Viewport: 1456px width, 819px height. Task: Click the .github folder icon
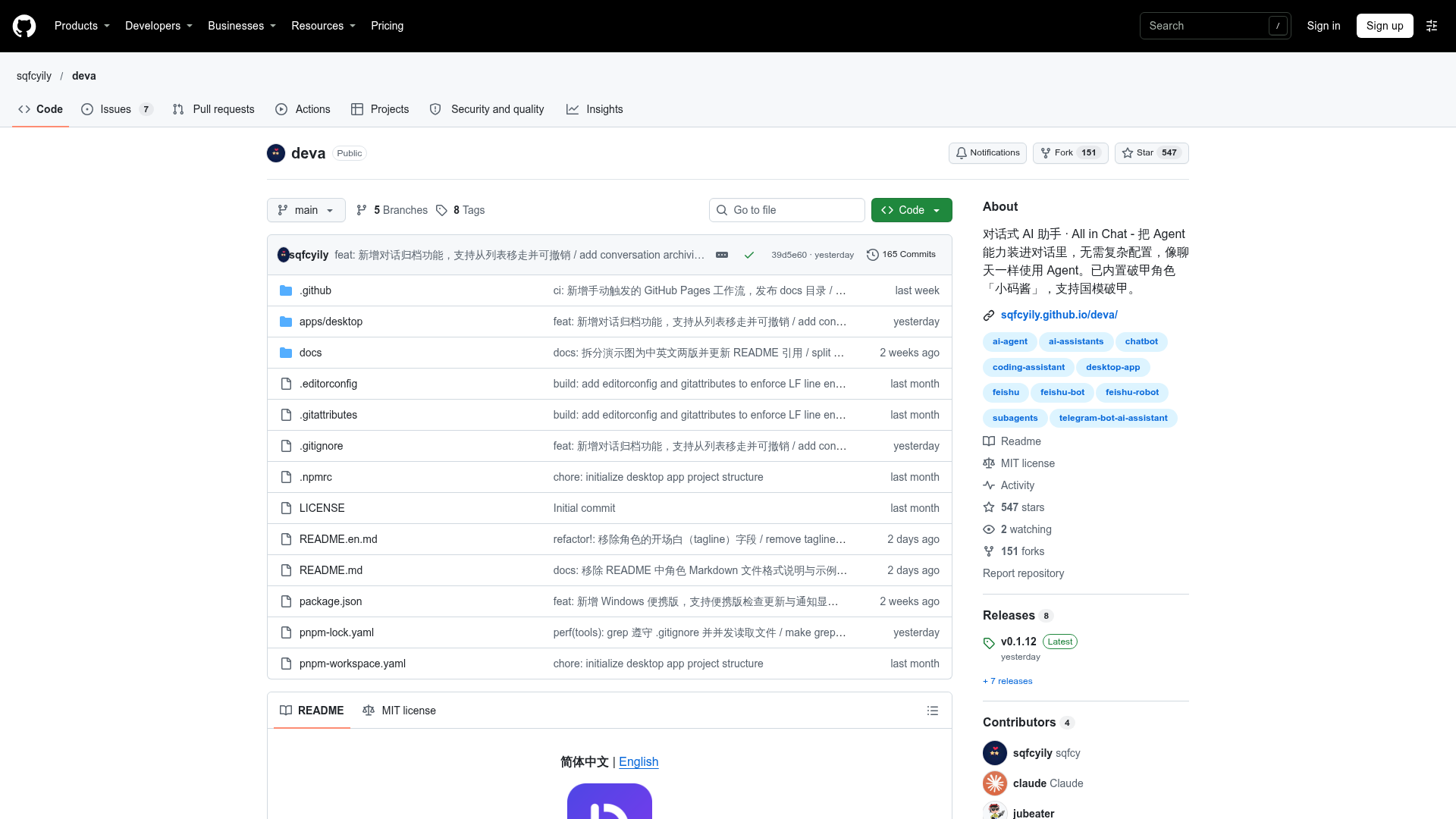point(286,290)
